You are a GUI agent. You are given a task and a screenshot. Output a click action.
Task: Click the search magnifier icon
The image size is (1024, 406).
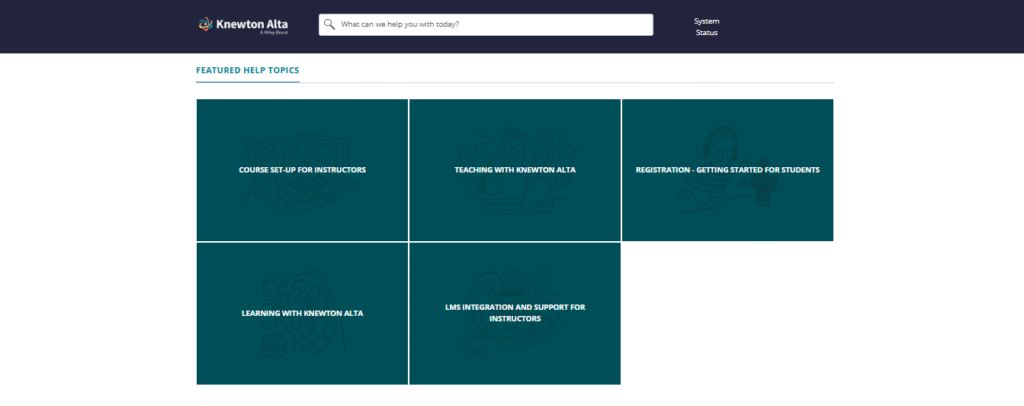click(x=329, y=24)
